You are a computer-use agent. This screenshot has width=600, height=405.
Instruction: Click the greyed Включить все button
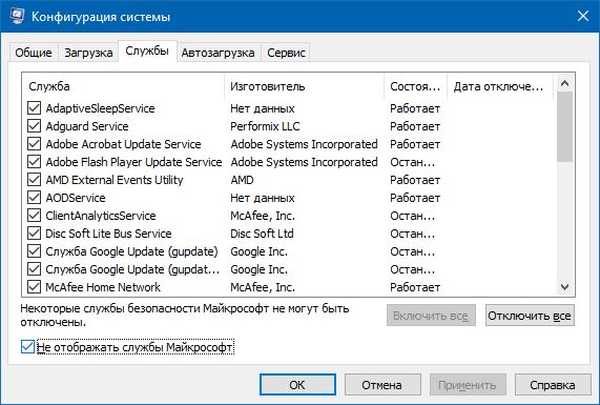[431, 315]
